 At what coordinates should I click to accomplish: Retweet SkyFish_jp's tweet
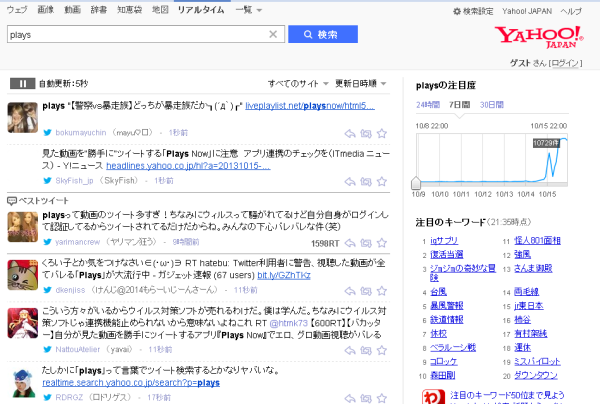pyautogui.click(x=366, y=181)
